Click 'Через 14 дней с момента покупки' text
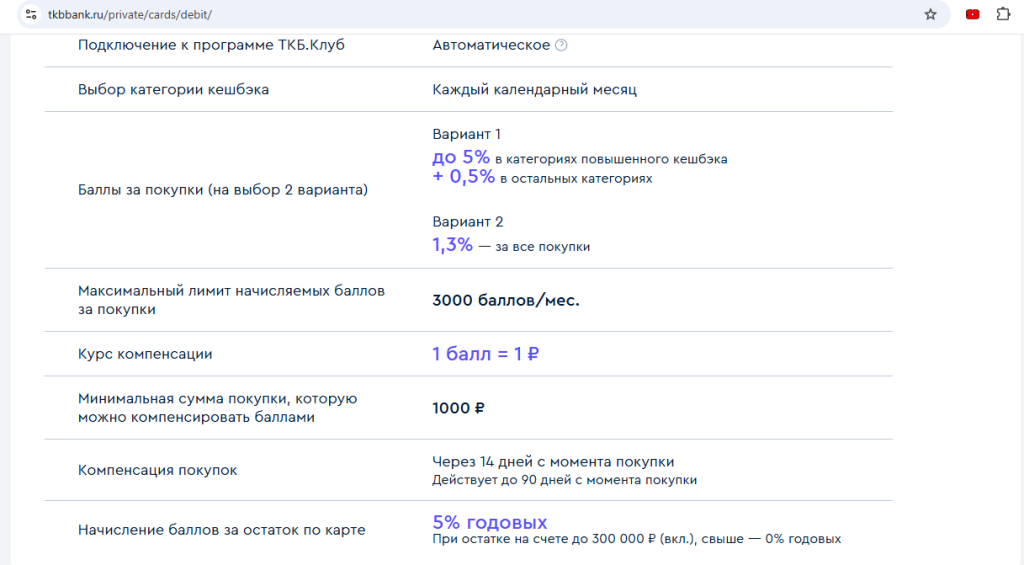1024x565 pixels. click(x=553, y=462)
